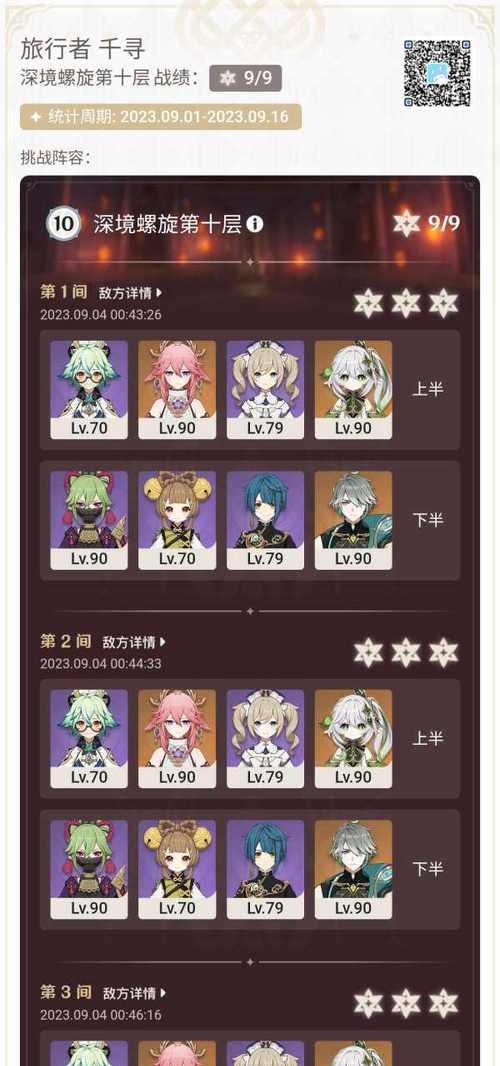
Task: Tap Xingqiu Lv.79 portrait in chamber 2
Action: pyautogui.click(x=265, y=870)
